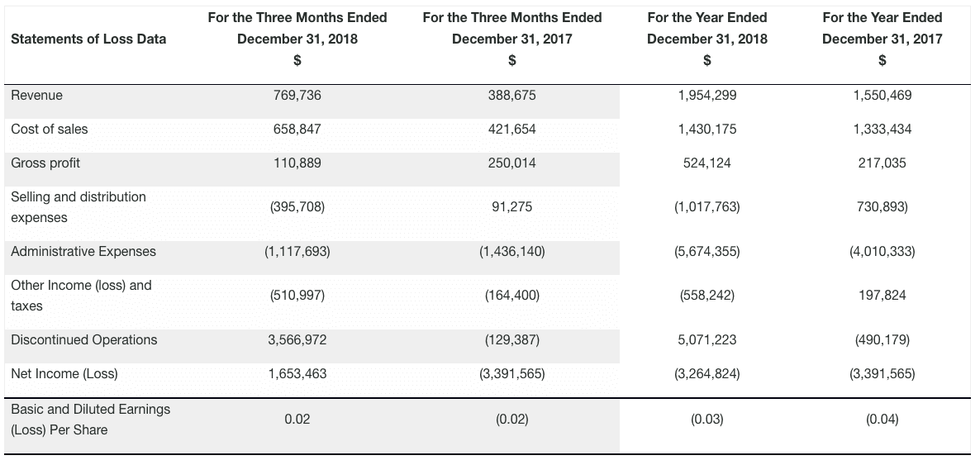Select net income value 1,653,463
The width and height of the screenshot is (980, 459).
[x=297, y=374]
